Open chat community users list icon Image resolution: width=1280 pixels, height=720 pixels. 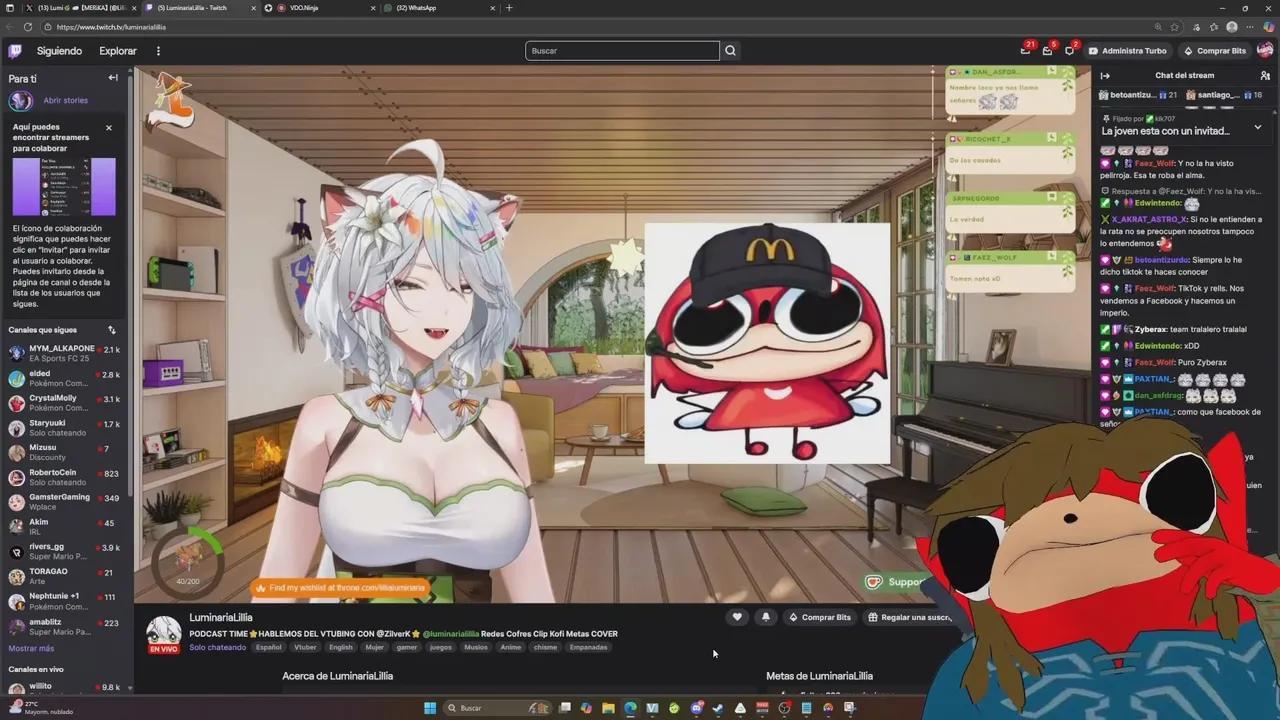(1265, 75)
